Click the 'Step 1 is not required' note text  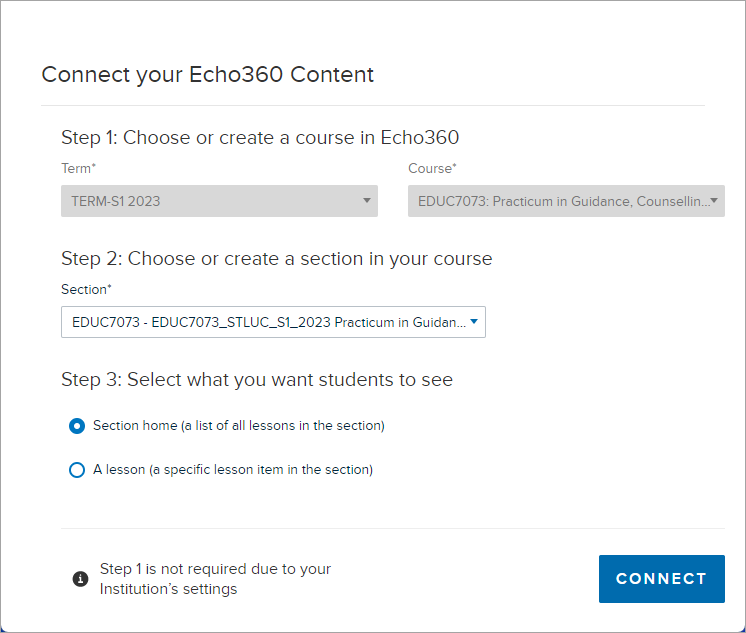click(215, 579)
